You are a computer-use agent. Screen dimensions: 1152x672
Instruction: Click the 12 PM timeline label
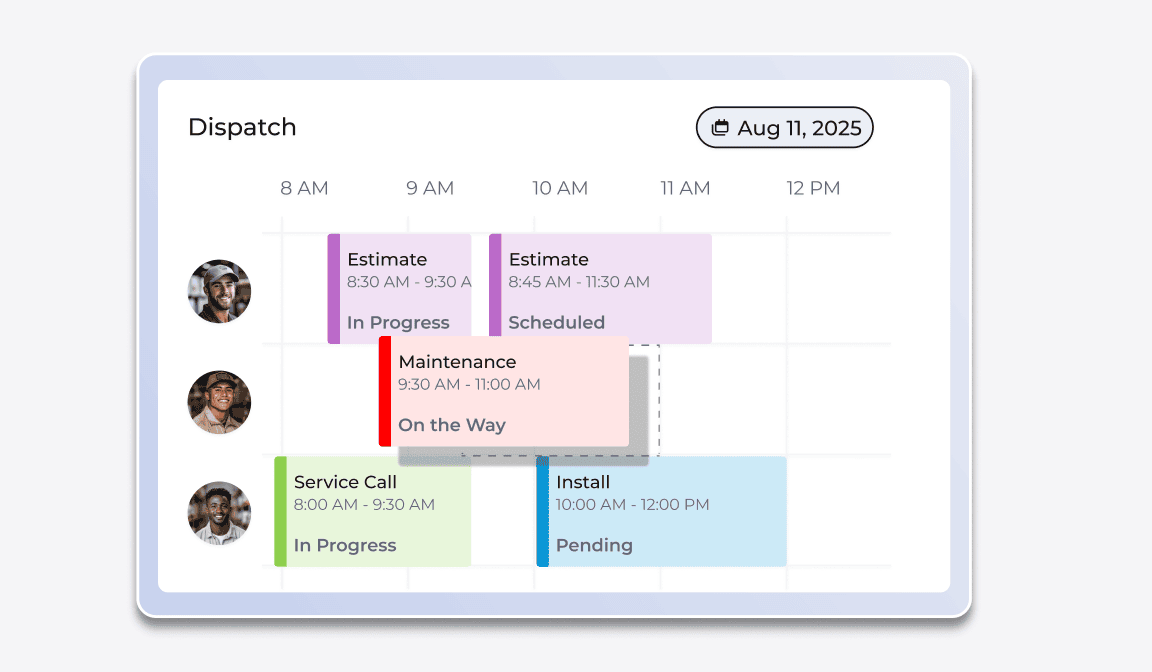(813, 188)
